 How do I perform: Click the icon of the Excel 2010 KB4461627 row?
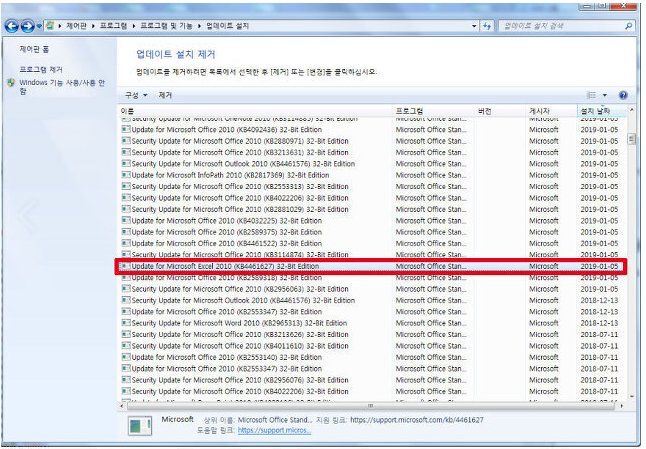click(x=126, y=266)
